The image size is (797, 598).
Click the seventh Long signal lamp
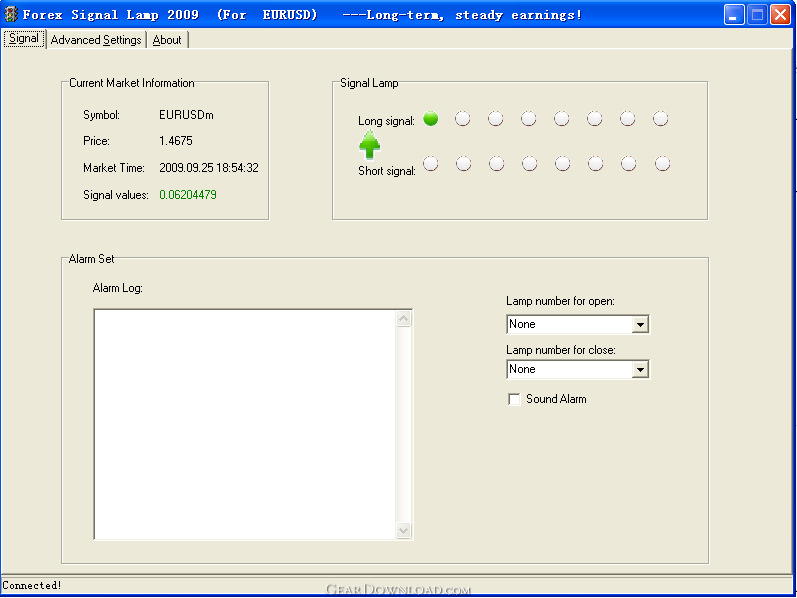(628, 119)
